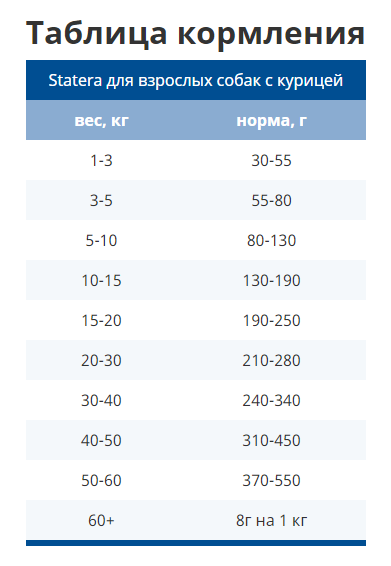
Task: Select the 1-3 weight cell
Action: tap(101, 160)
